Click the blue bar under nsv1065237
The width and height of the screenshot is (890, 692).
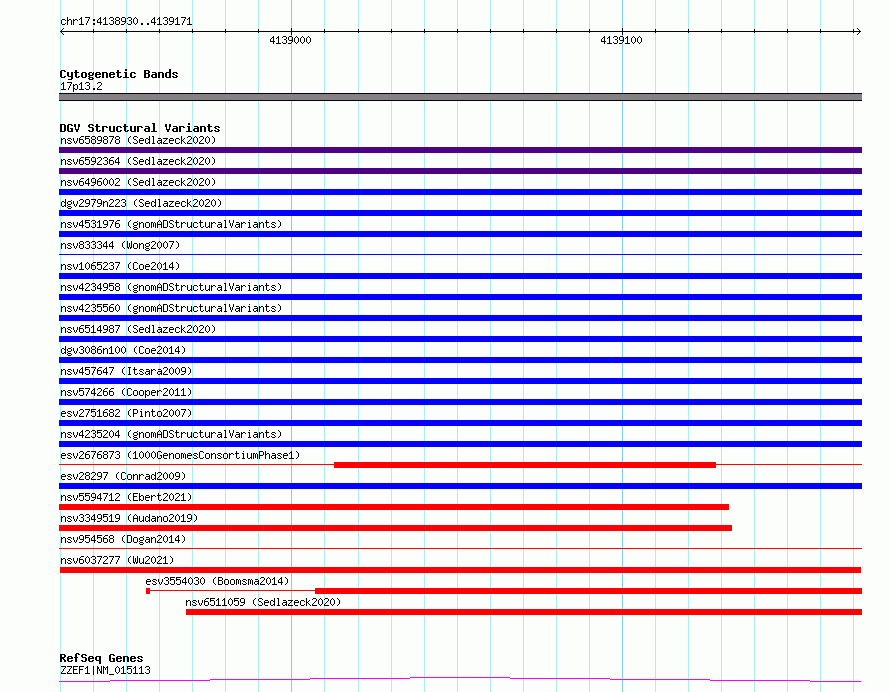(x=460, y=276)
